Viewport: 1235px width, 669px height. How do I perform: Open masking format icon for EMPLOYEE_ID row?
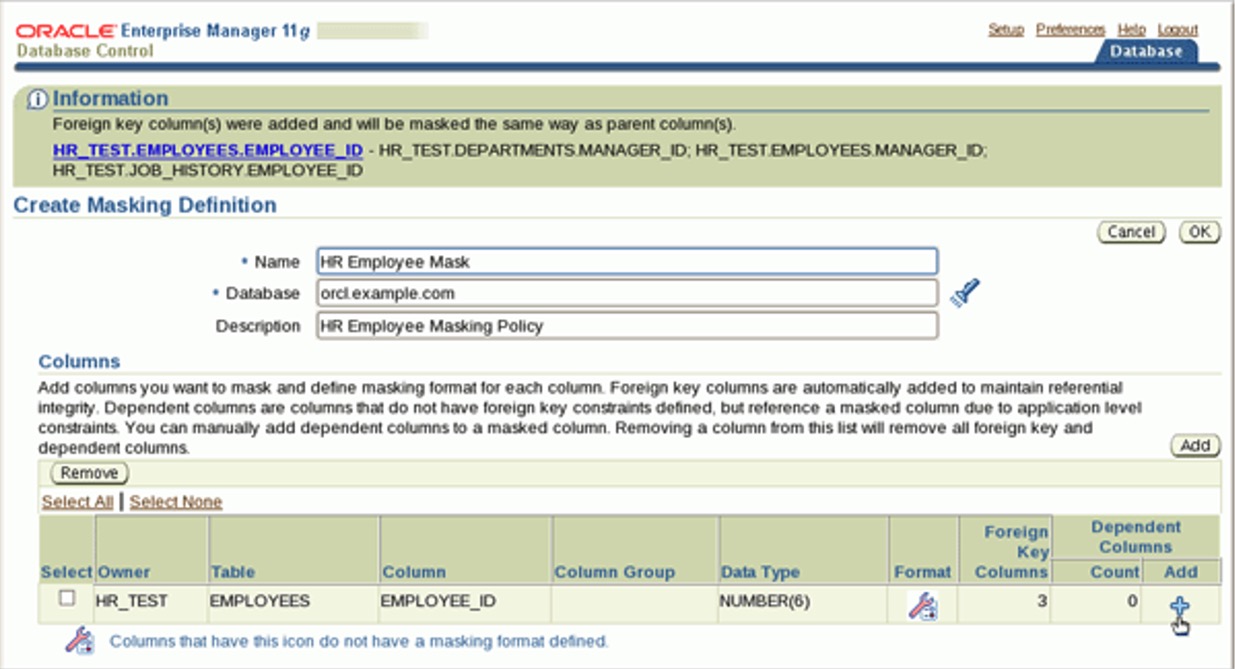click(x=922, y=605)
